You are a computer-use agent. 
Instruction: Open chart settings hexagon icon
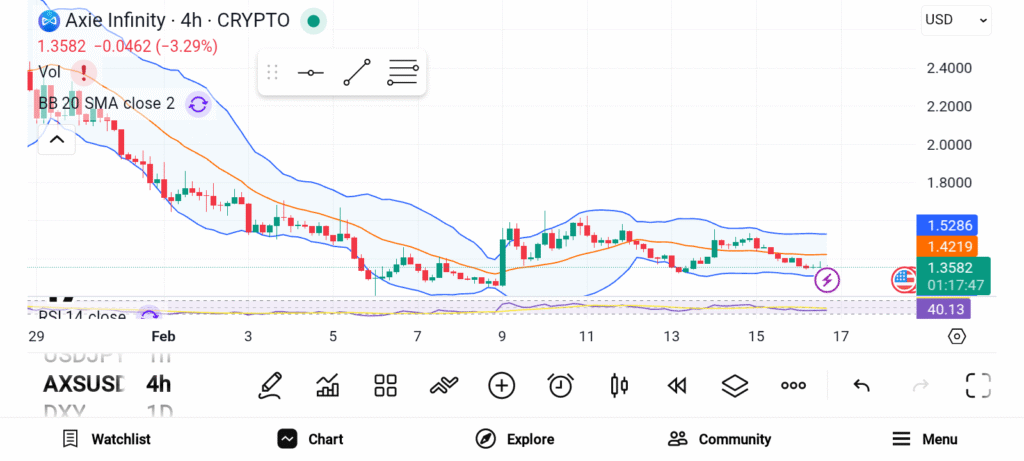click(956, 336)
